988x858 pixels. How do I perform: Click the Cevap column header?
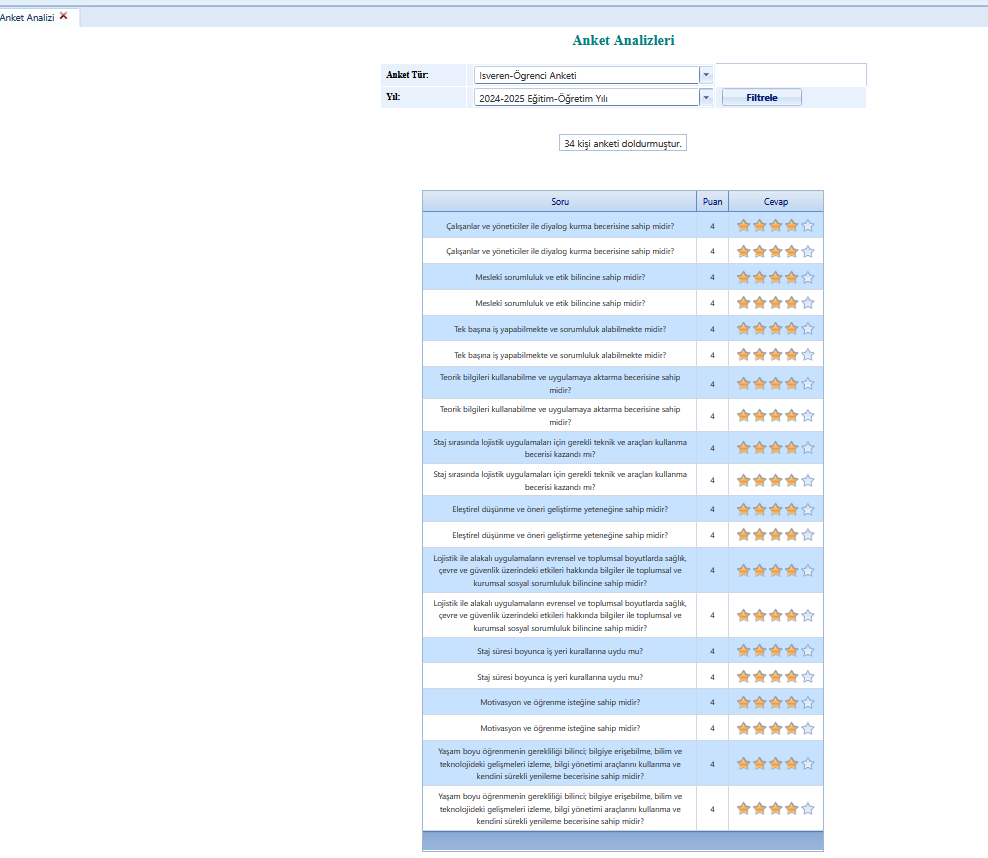pyautogui.click(x=776, y=202)
